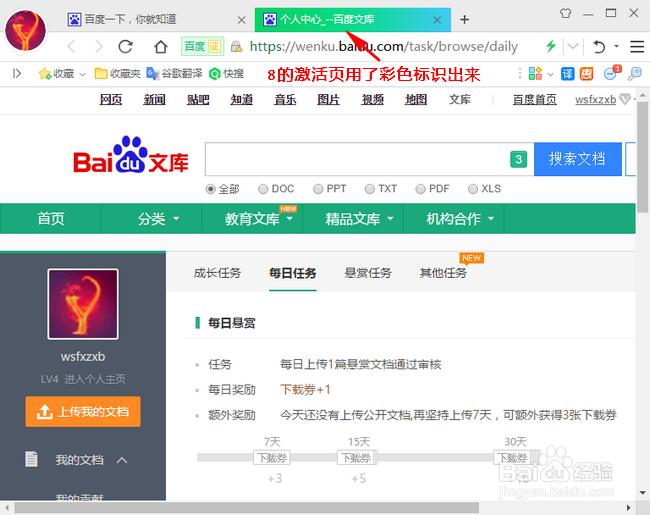Open the message icon with red badge
The image size is (650, 515).
[612, 73]
